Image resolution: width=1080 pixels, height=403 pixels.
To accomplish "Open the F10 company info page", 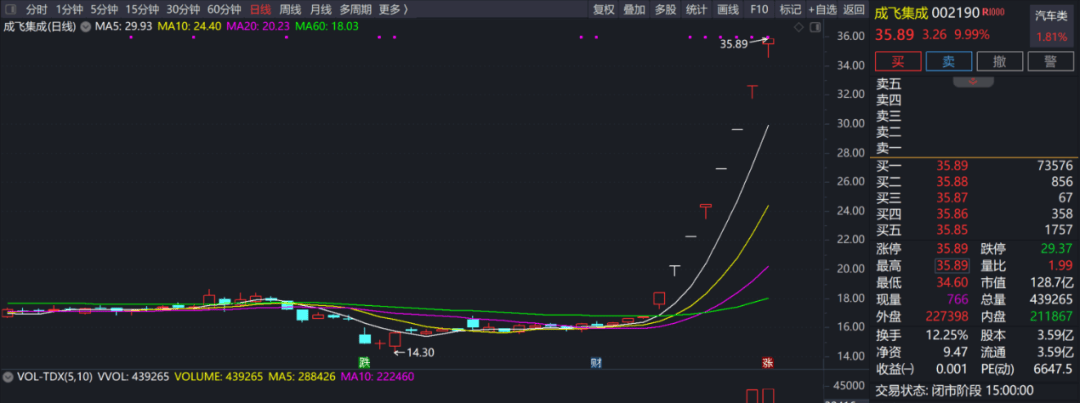I will [759, 9].
